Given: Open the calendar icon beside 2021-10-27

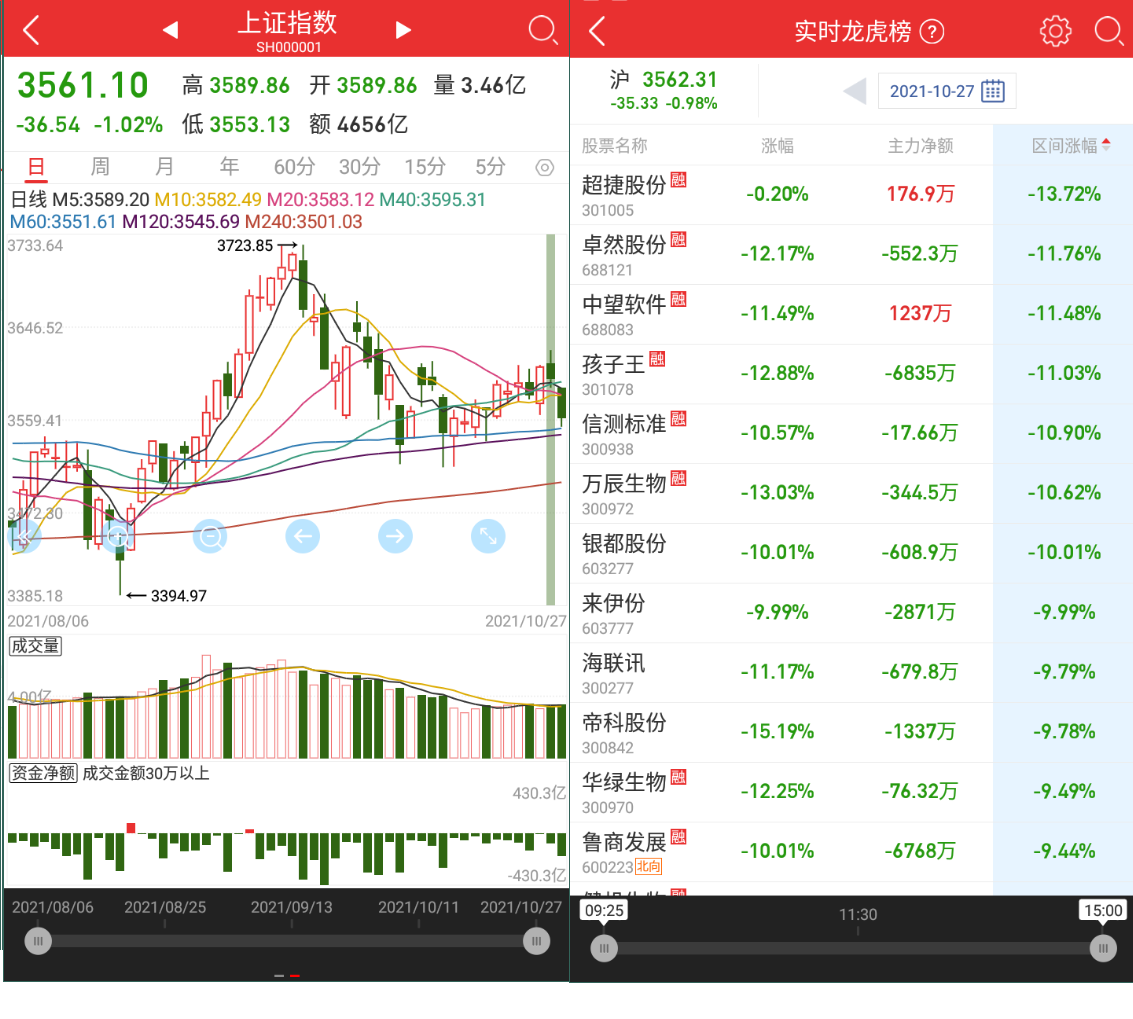Looking at the screenshot, I should pyautogui.click(x=993, y=91).
